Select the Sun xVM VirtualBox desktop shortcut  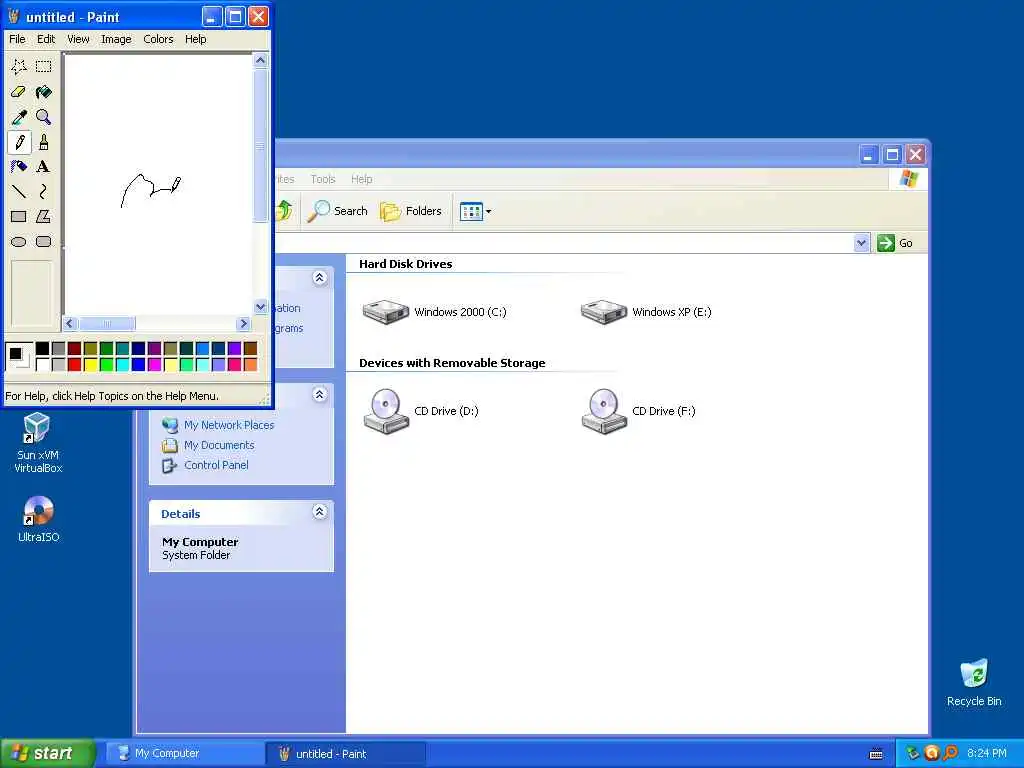(38, 442)
